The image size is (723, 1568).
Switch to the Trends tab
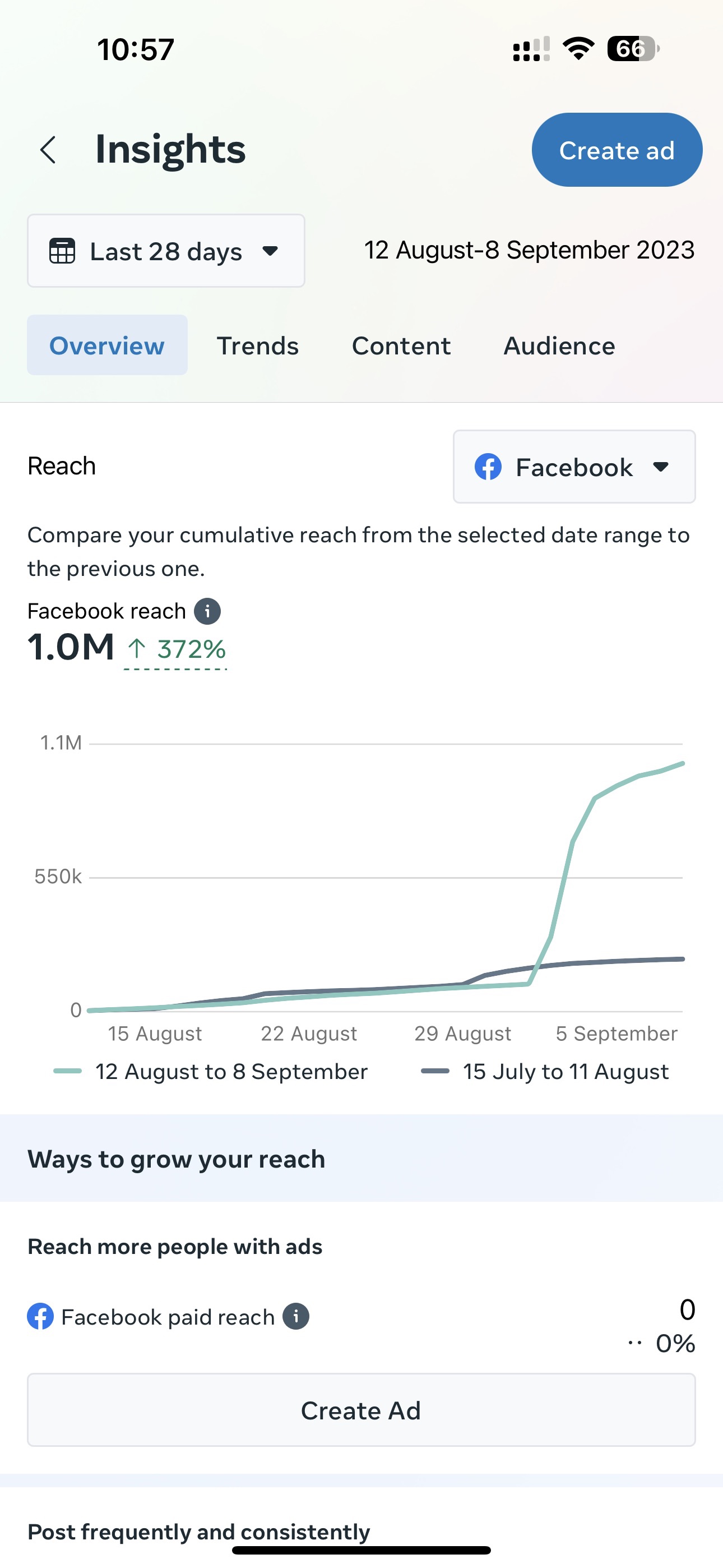point(257,346)
